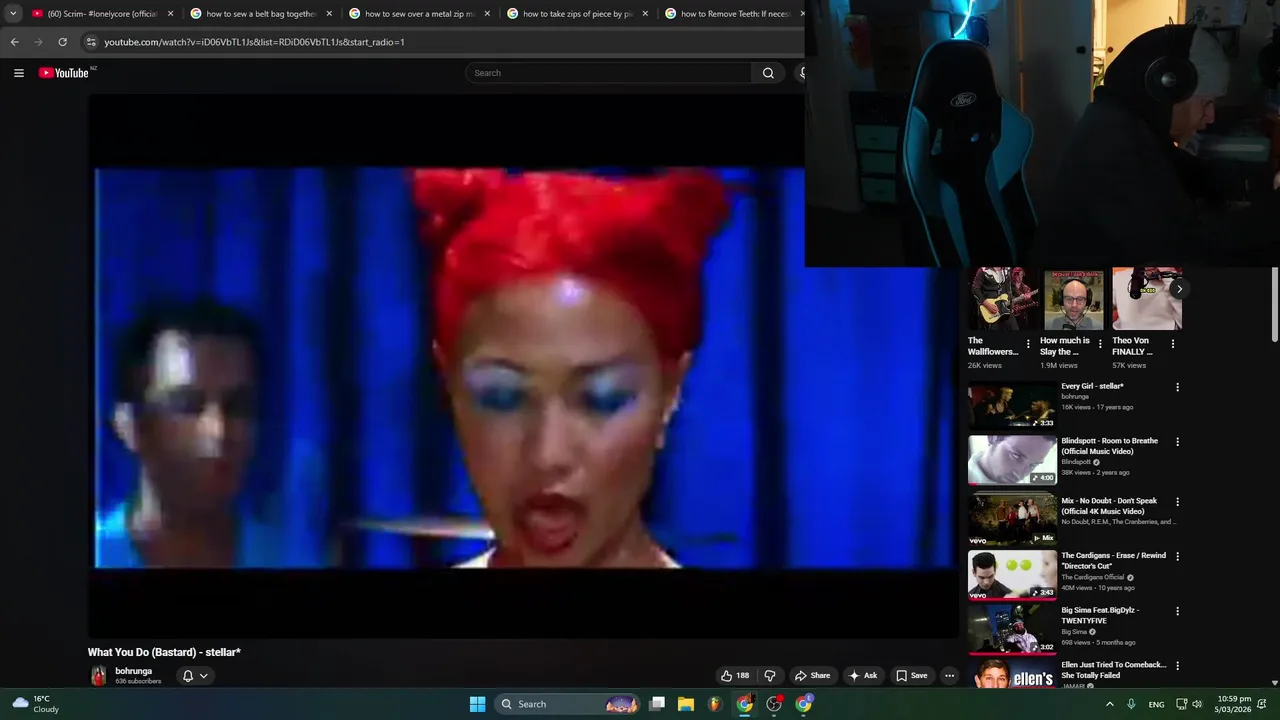This screenshot has height=720, width=1280.
Task: Focus the YouTube search input field
Action: (609, 73)
